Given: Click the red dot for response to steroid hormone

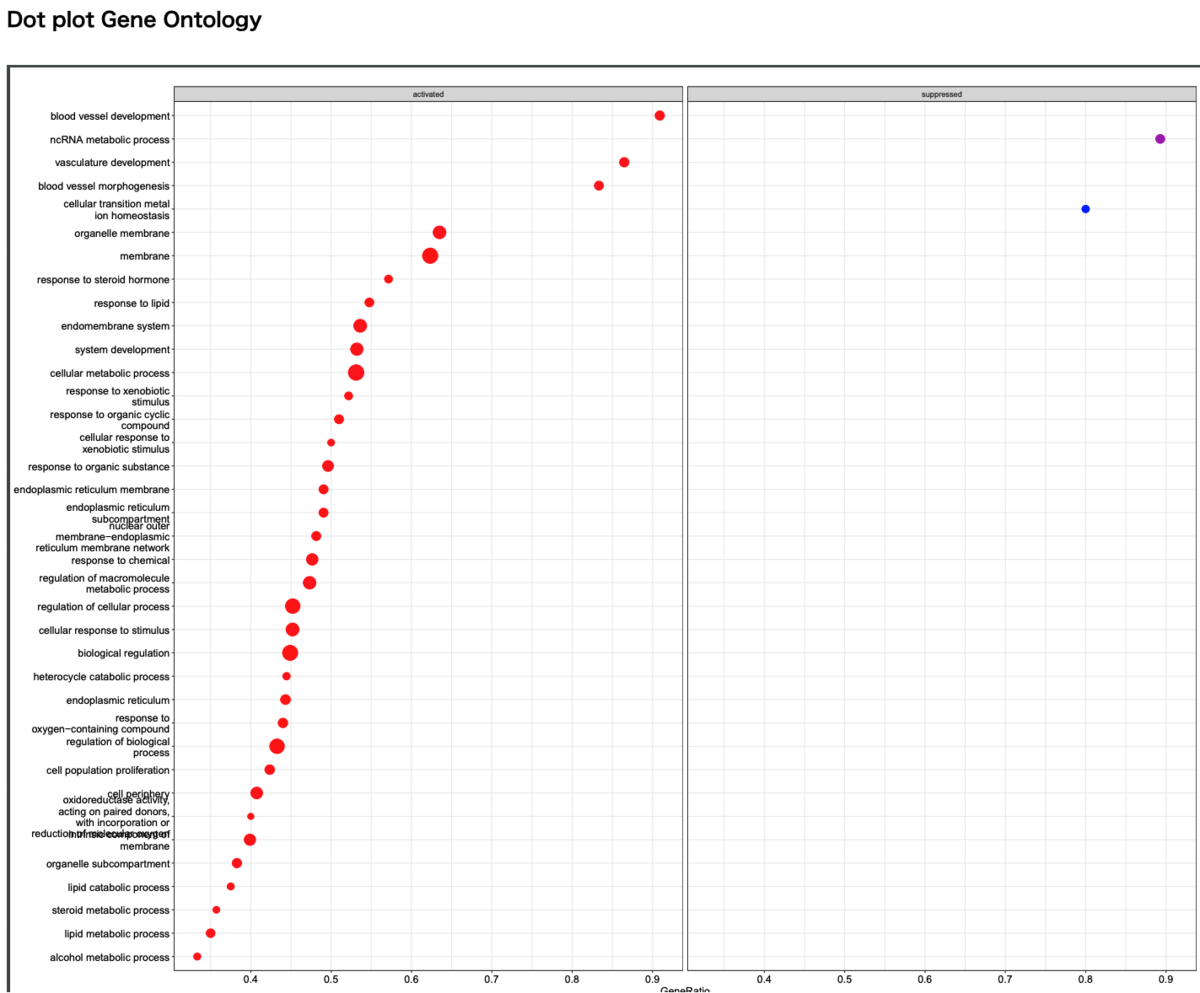Looking at the screenshot, I should pyautogui.click(x=388, y=279).
